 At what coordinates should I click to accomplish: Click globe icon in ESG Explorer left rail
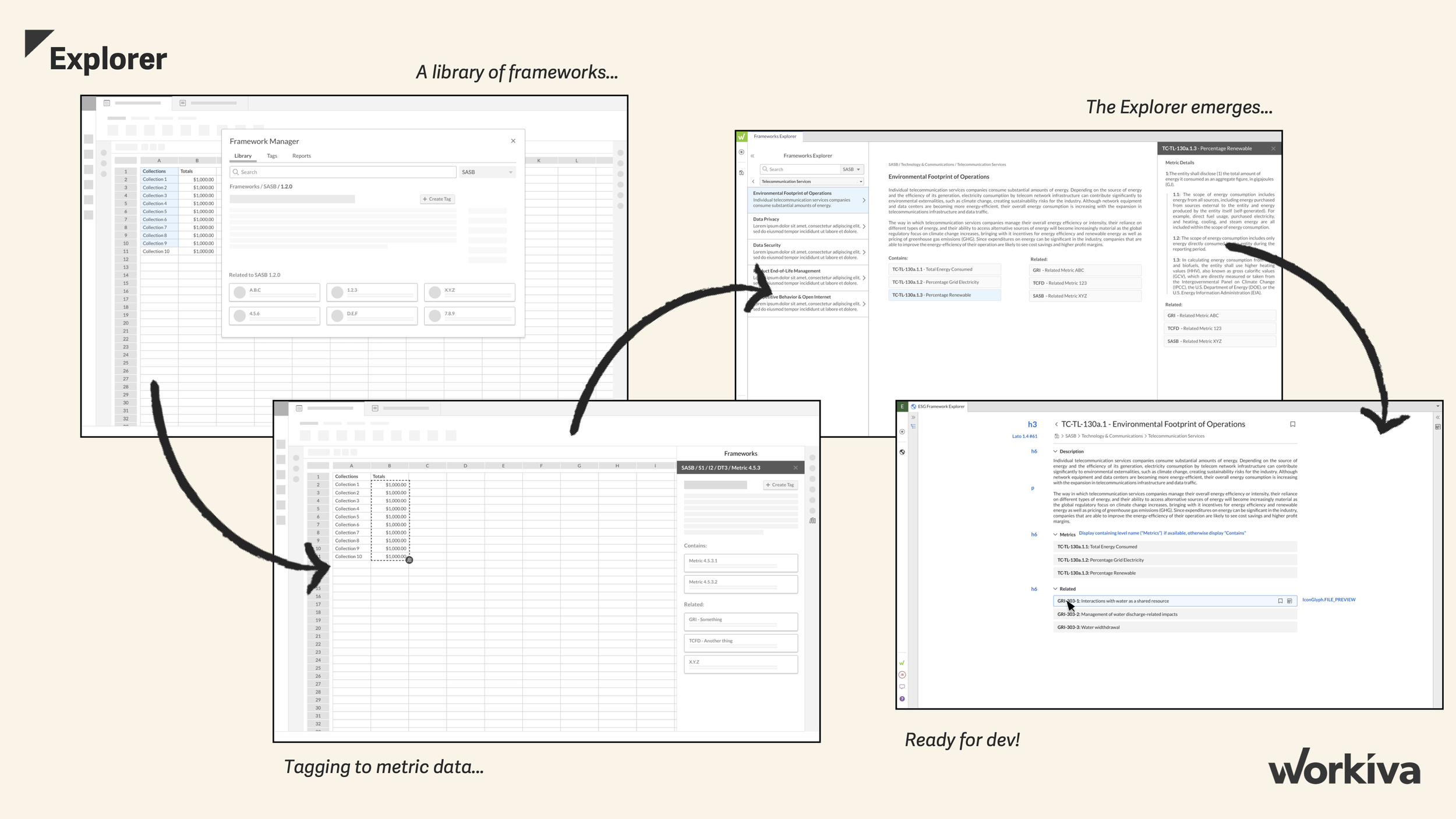click(x=902, y=452)
